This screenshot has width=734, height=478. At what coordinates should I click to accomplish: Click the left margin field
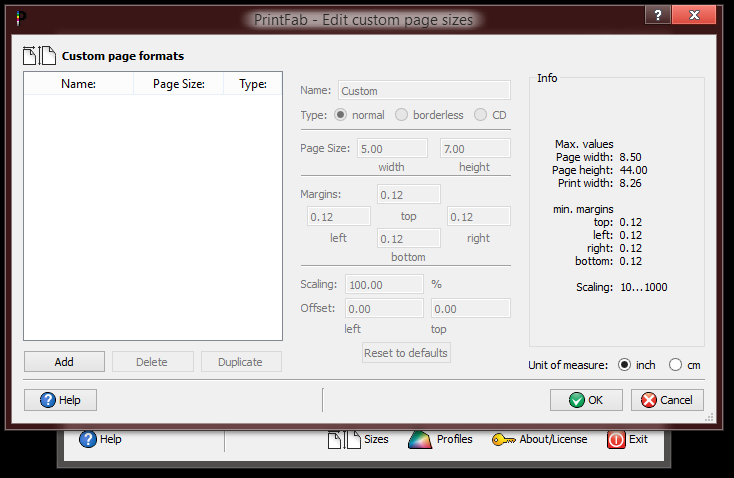(338, 216)
